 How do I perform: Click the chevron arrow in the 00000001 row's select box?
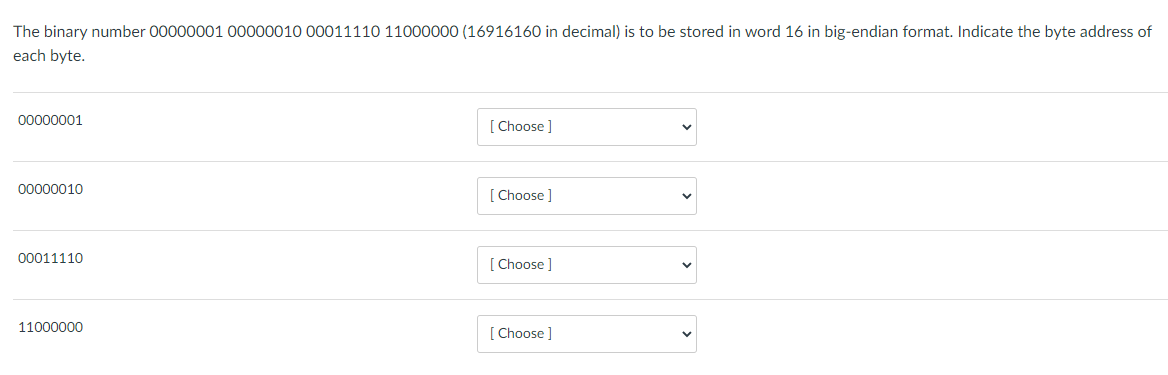(x=686, y=127)
